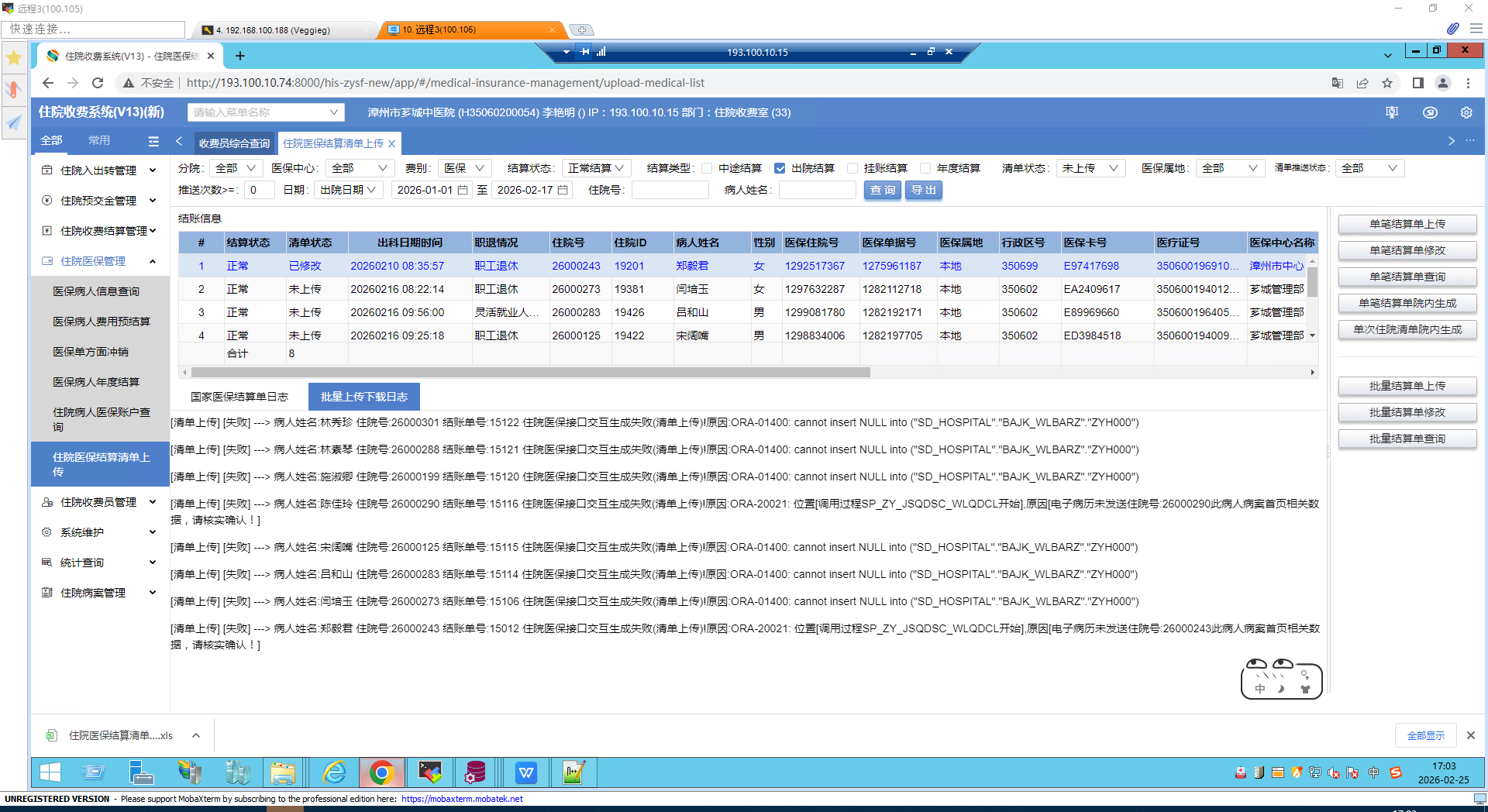Open the calendar icon for end date 2026-02-17
Image resolution: width=1488 pixels, height=812 pixels.
pyautogui.click(x=563, y=190)
